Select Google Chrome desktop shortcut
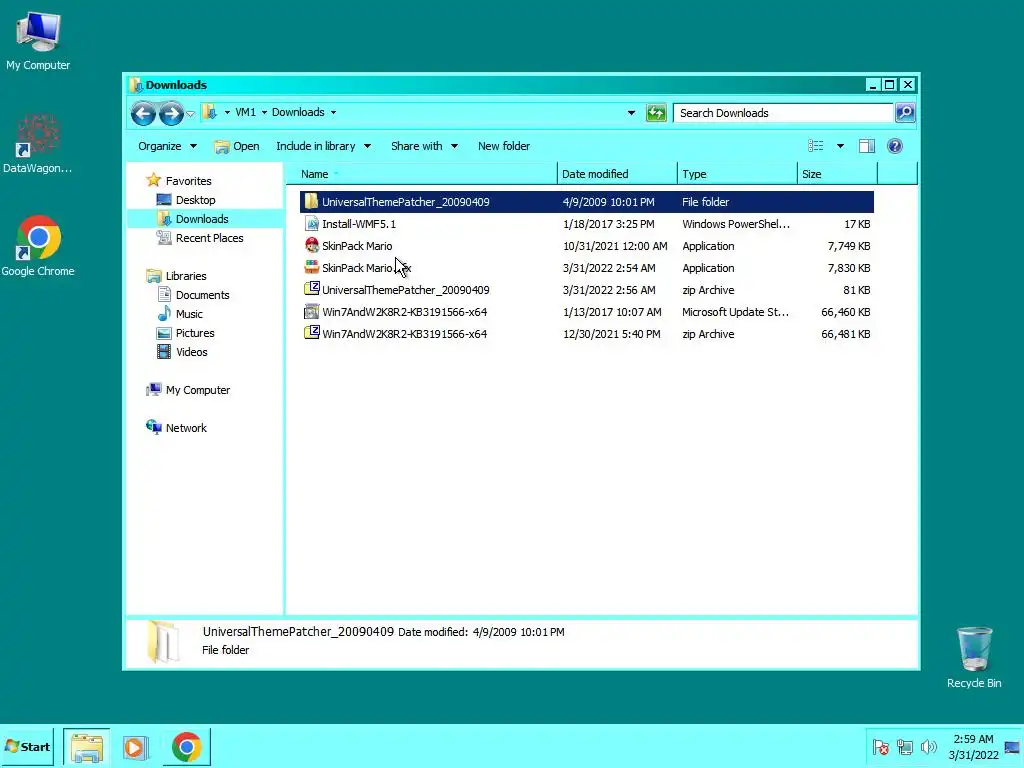Screen dimensions: 1024x768 pyautogui.click(x=38, y=246)
